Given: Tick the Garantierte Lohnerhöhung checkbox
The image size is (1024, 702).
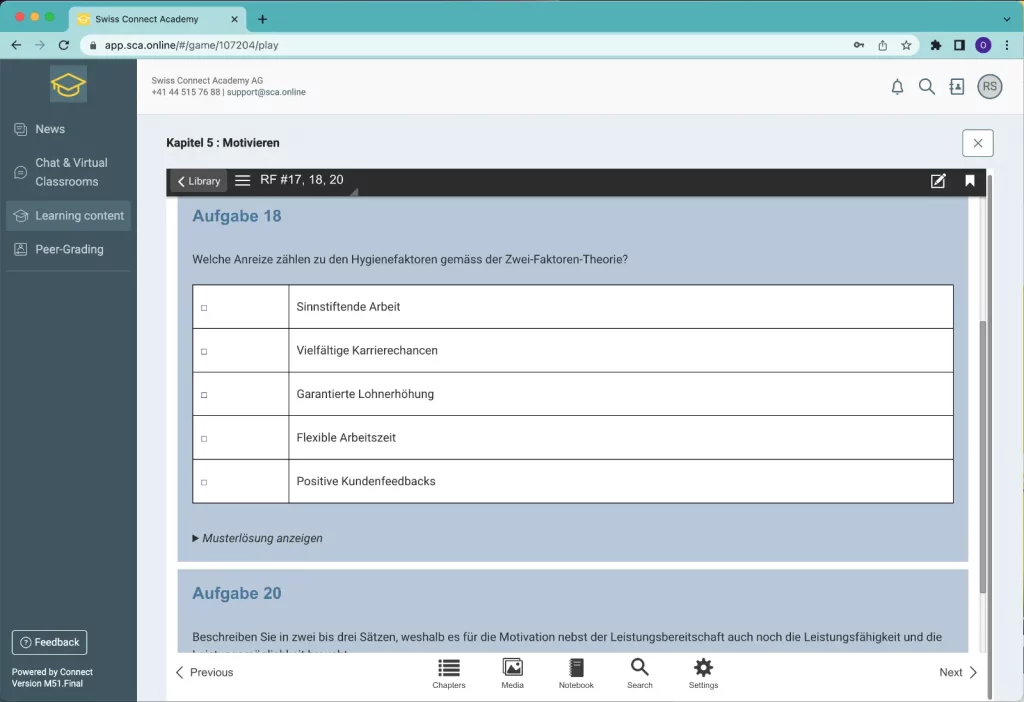Looking at the screenshot, I should coord(204,395).
